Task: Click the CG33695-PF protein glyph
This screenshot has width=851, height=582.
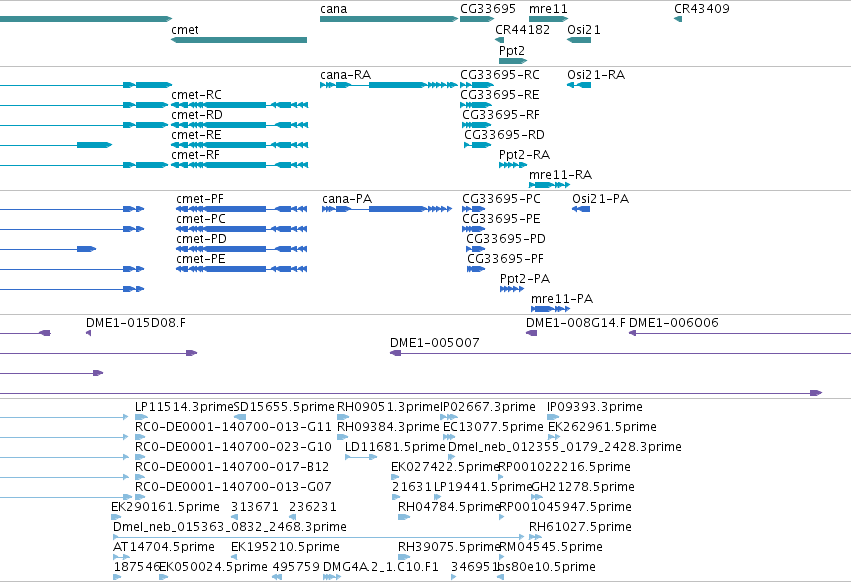Action: (476, 269)
